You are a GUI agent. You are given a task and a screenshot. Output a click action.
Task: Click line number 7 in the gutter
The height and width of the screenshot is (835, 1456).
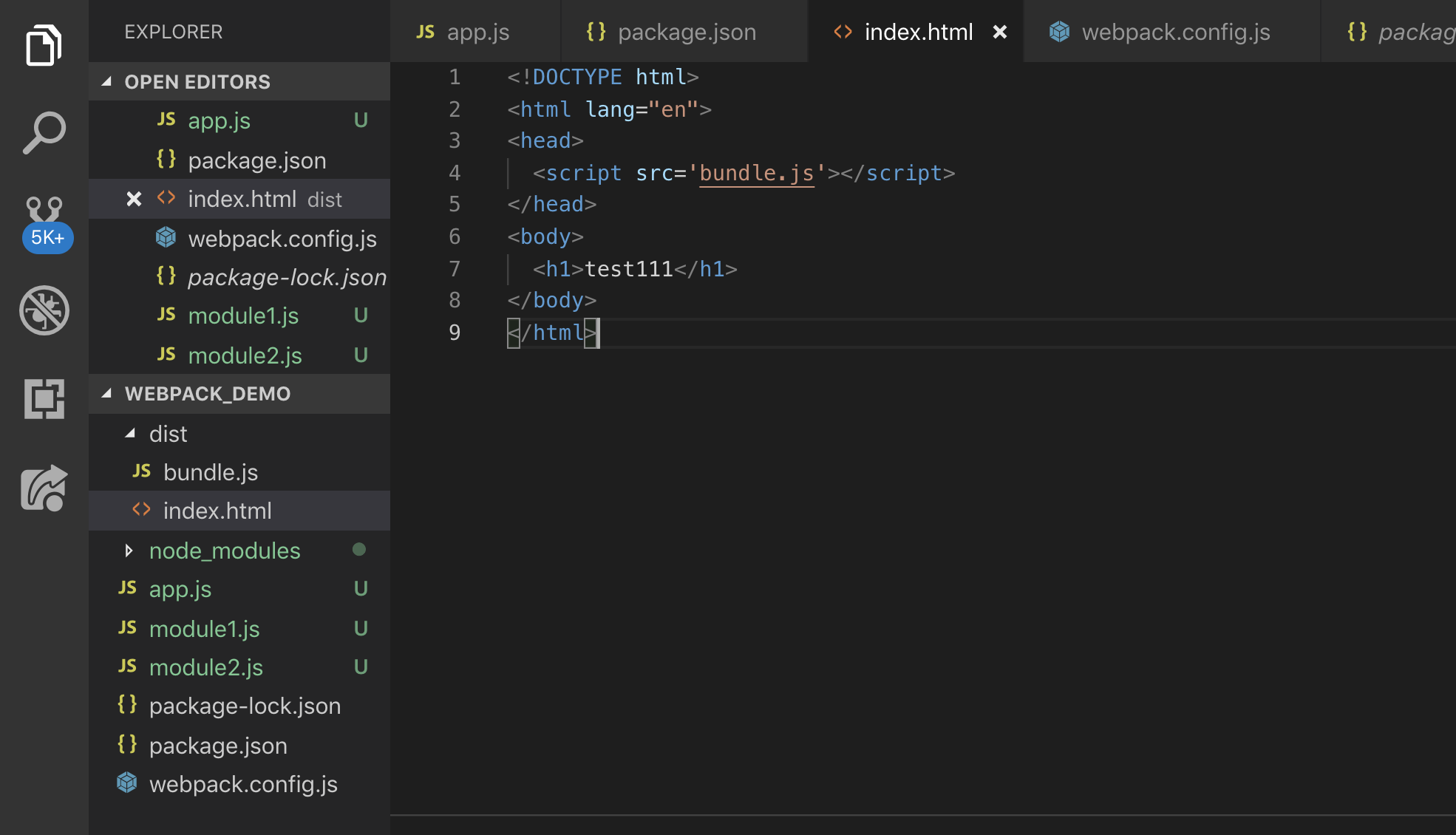point(455,269)
